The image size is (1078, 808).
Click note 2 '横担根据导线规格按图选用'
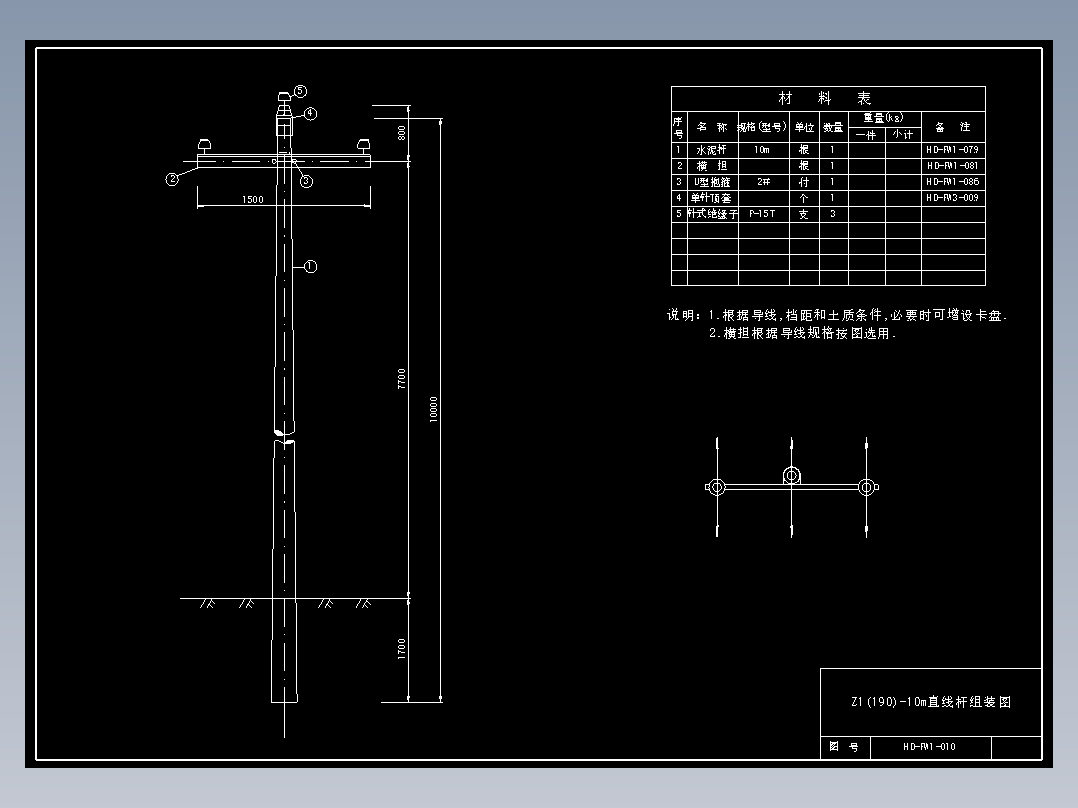tap(803, 334)
